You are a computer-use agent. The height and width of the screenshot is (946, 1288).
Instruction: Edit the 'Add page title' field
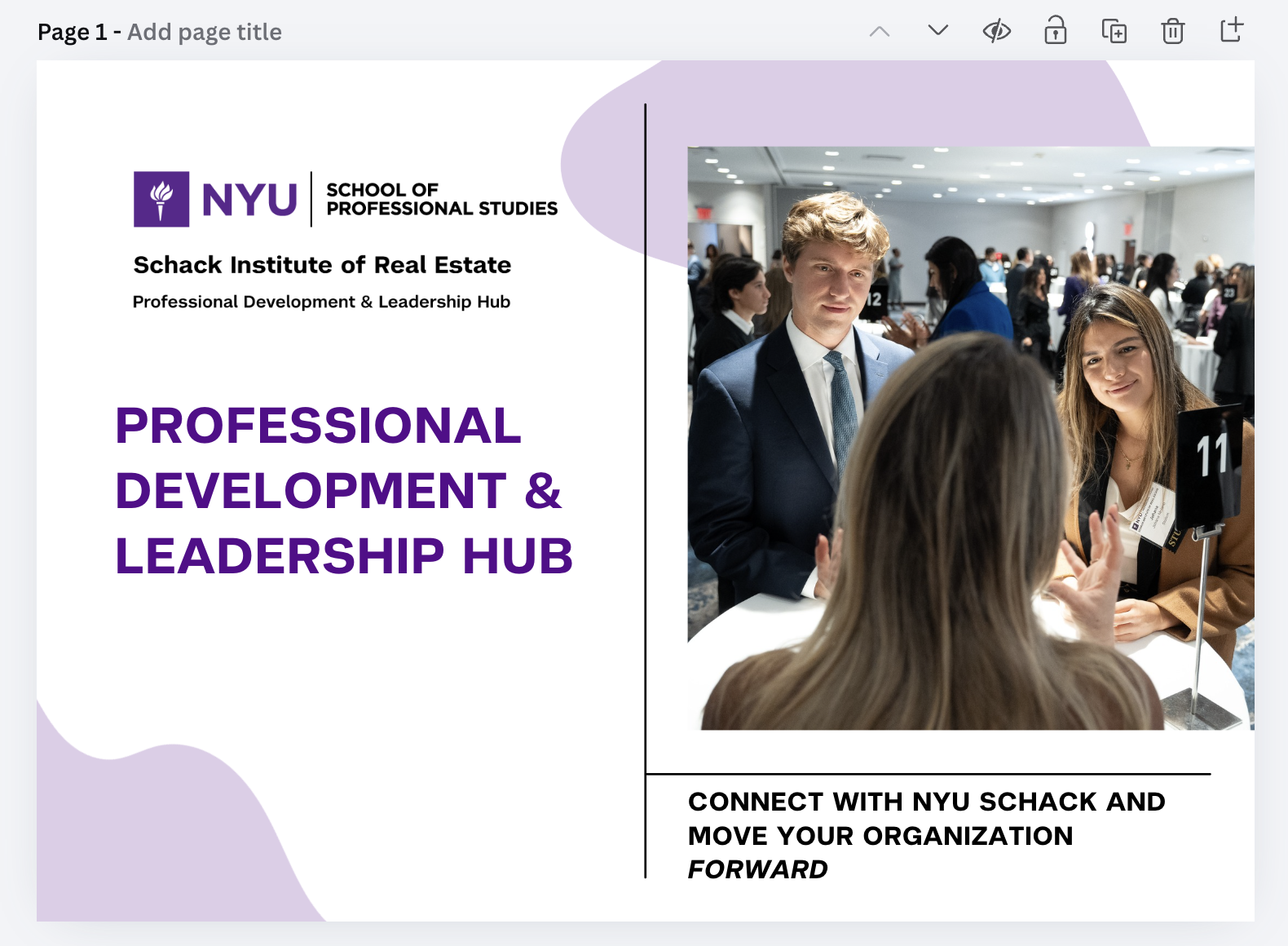205,32
